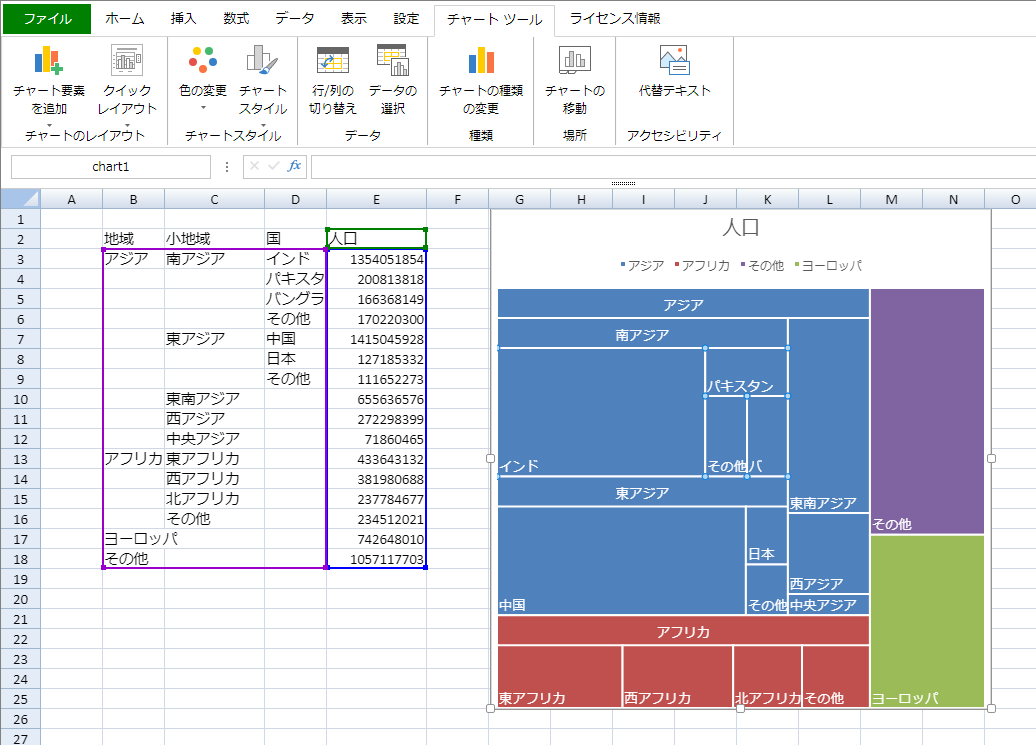Open the Chart Styles icon
1036x745 pixels.
pos(263,61)
